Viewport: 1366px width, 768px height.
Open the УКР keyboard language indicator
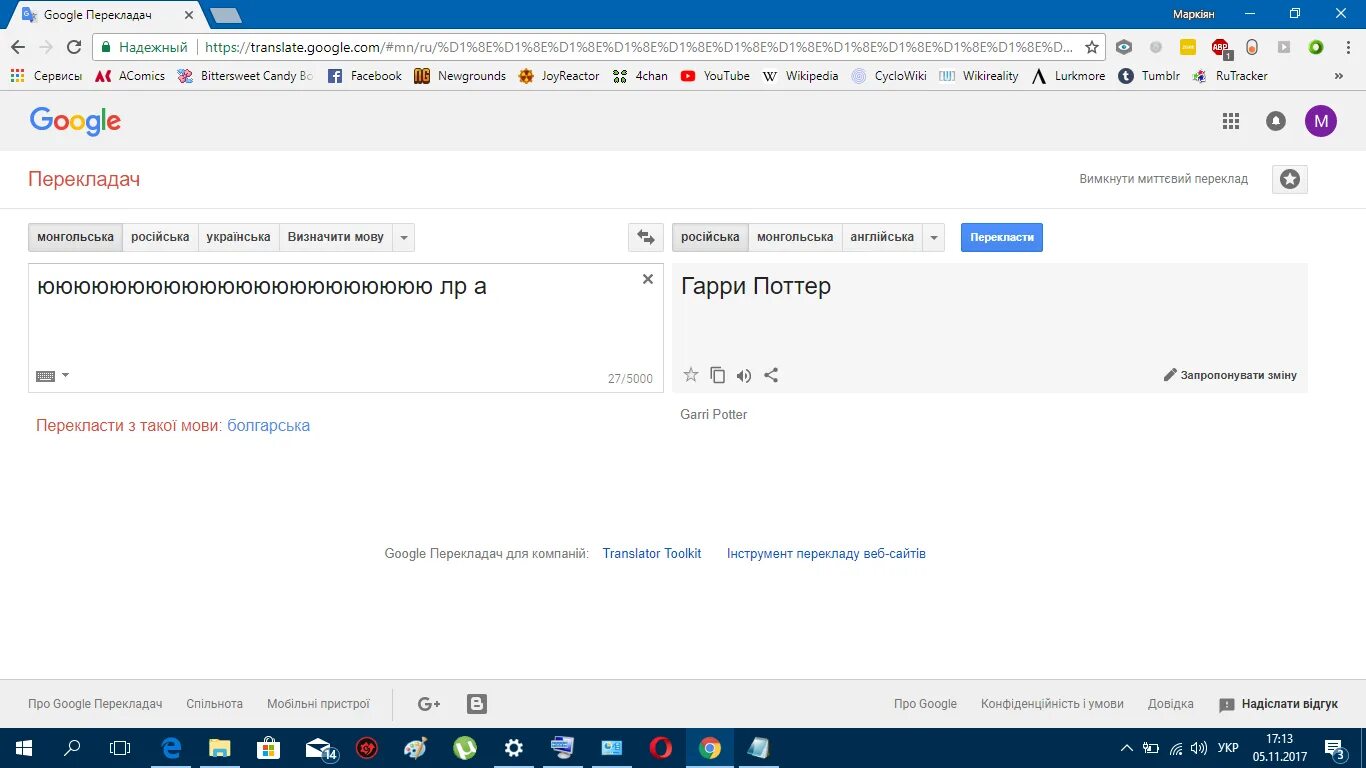[x=1228, y=748]
